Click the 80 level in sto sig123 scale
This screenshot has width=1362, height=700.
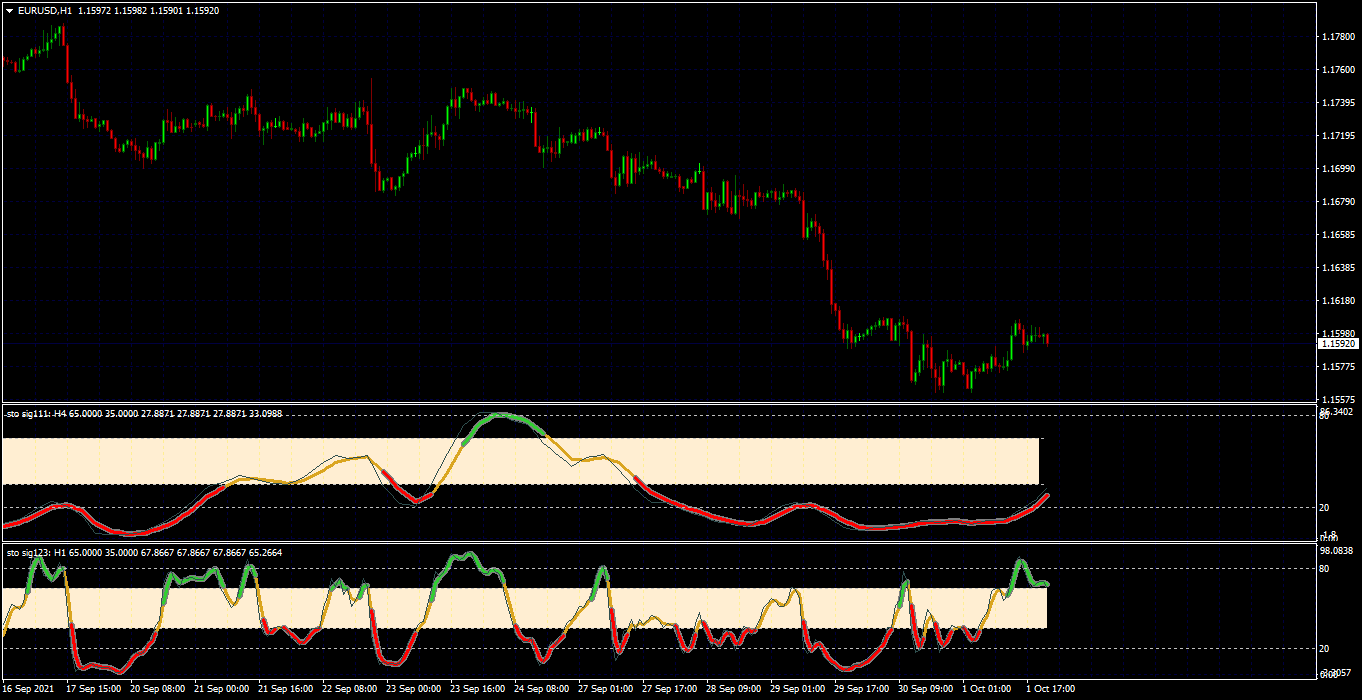[1325, 569]
